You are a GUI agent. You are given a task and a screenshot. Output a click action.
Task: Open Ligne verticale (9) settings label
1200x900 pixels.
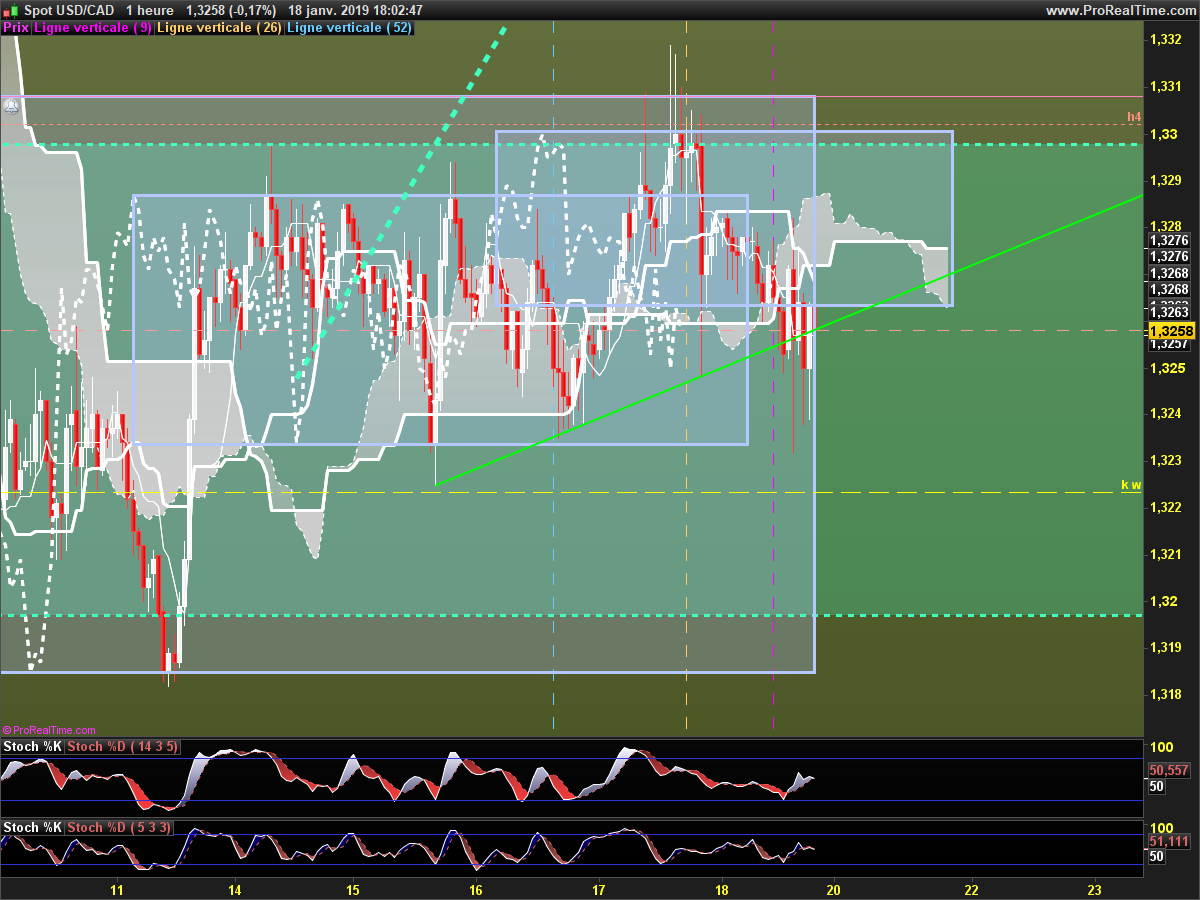[93, 28]
